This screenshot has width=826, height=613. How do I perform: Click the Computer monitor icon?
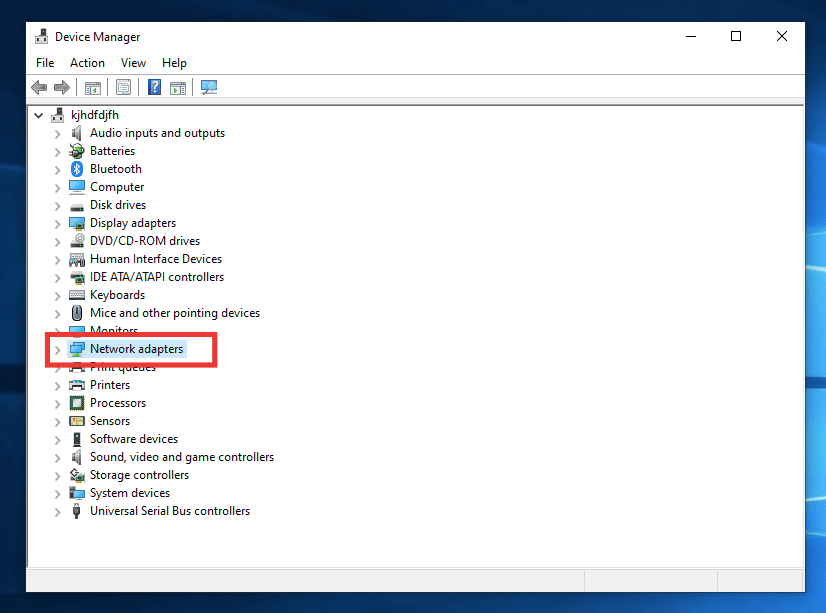pos(77,187)
